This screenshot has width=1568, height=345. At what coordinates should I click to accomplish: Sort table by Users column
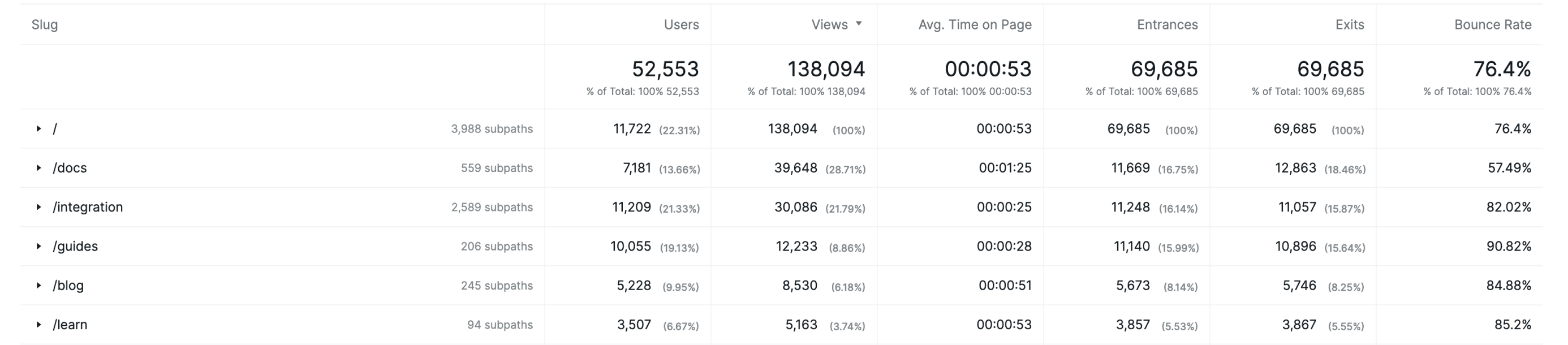tap(680, 25)
